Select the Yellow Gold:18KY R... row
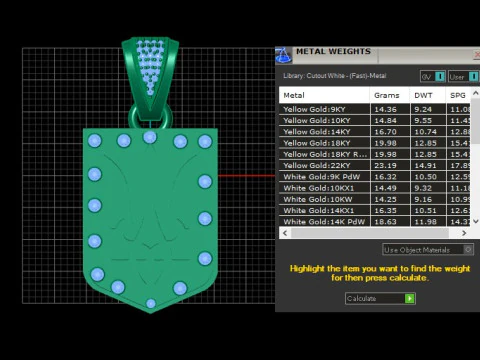 tap(375, 154)
